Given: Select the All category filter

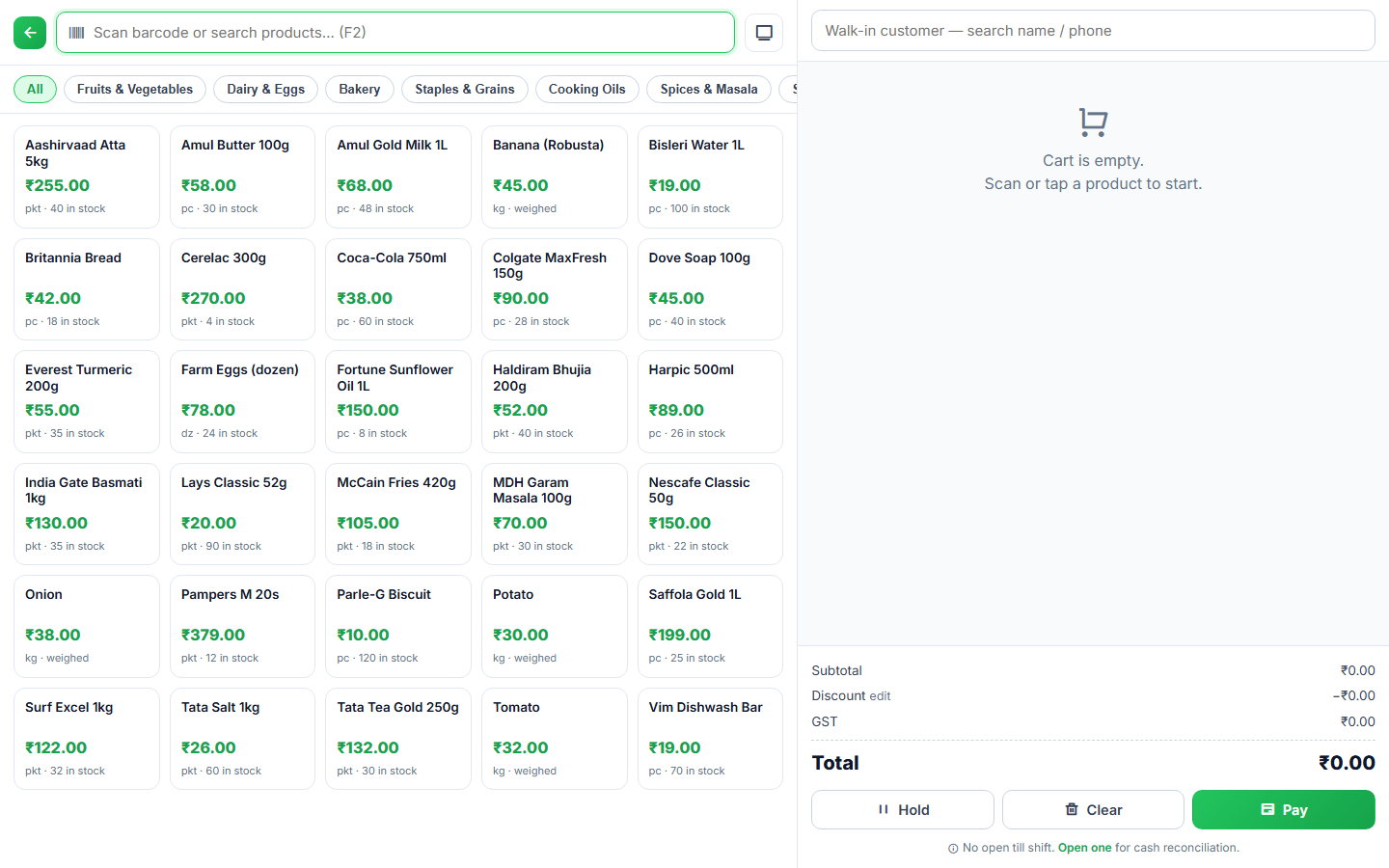Looking at the screenshot, I should (x=35, y=90).
